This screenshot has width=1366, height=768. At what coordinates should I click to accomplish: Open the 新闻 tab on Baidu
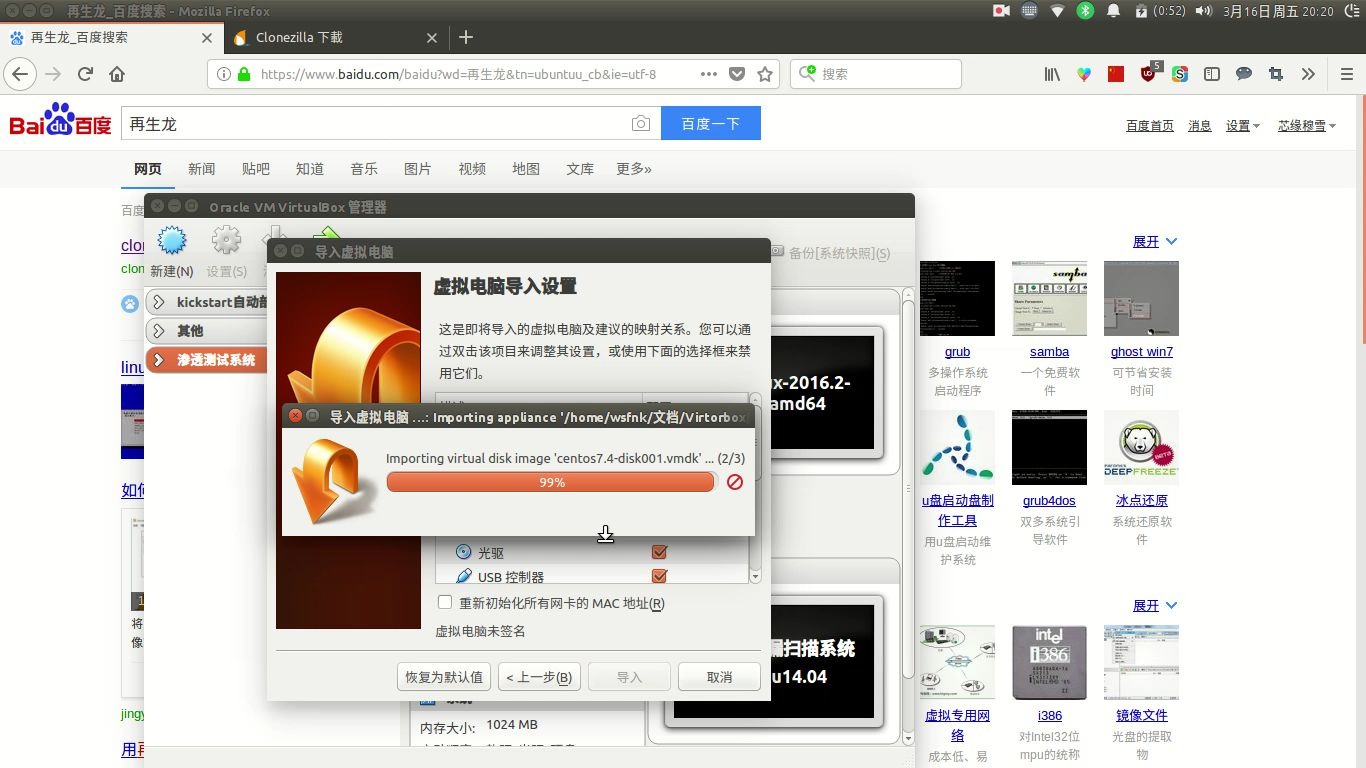click(202, 169)
